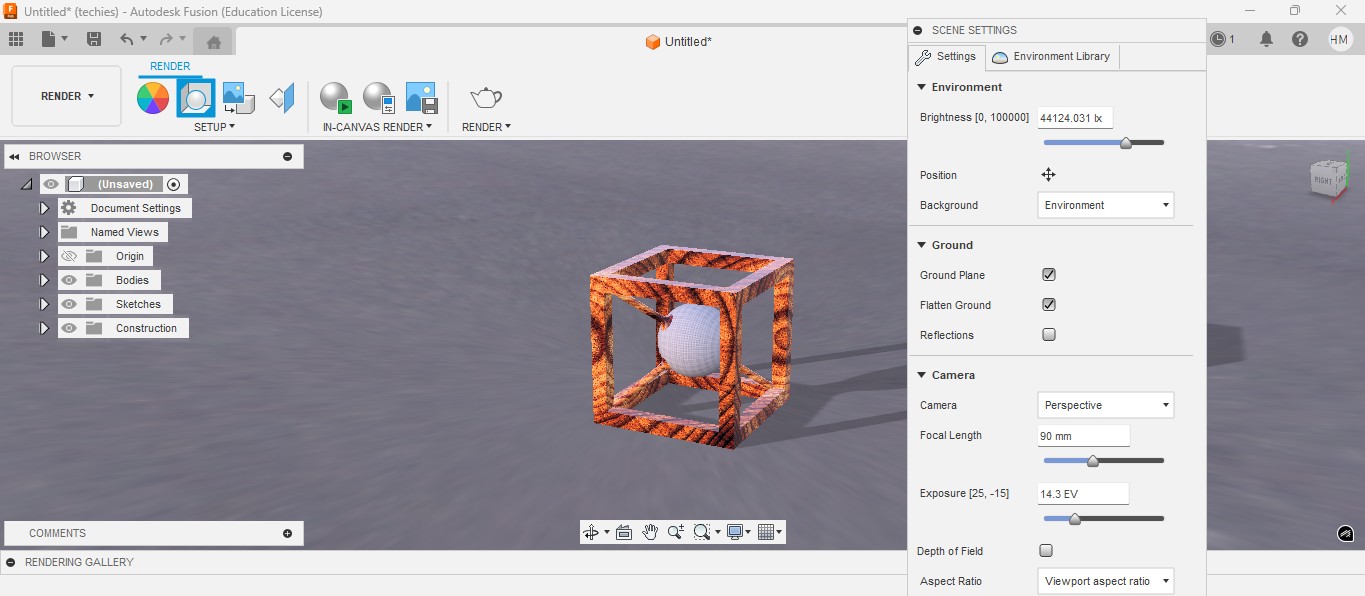Switch to the Environment Library tab
Image resolution: width=1365 pixels, height=596 pixels.
1051,57
